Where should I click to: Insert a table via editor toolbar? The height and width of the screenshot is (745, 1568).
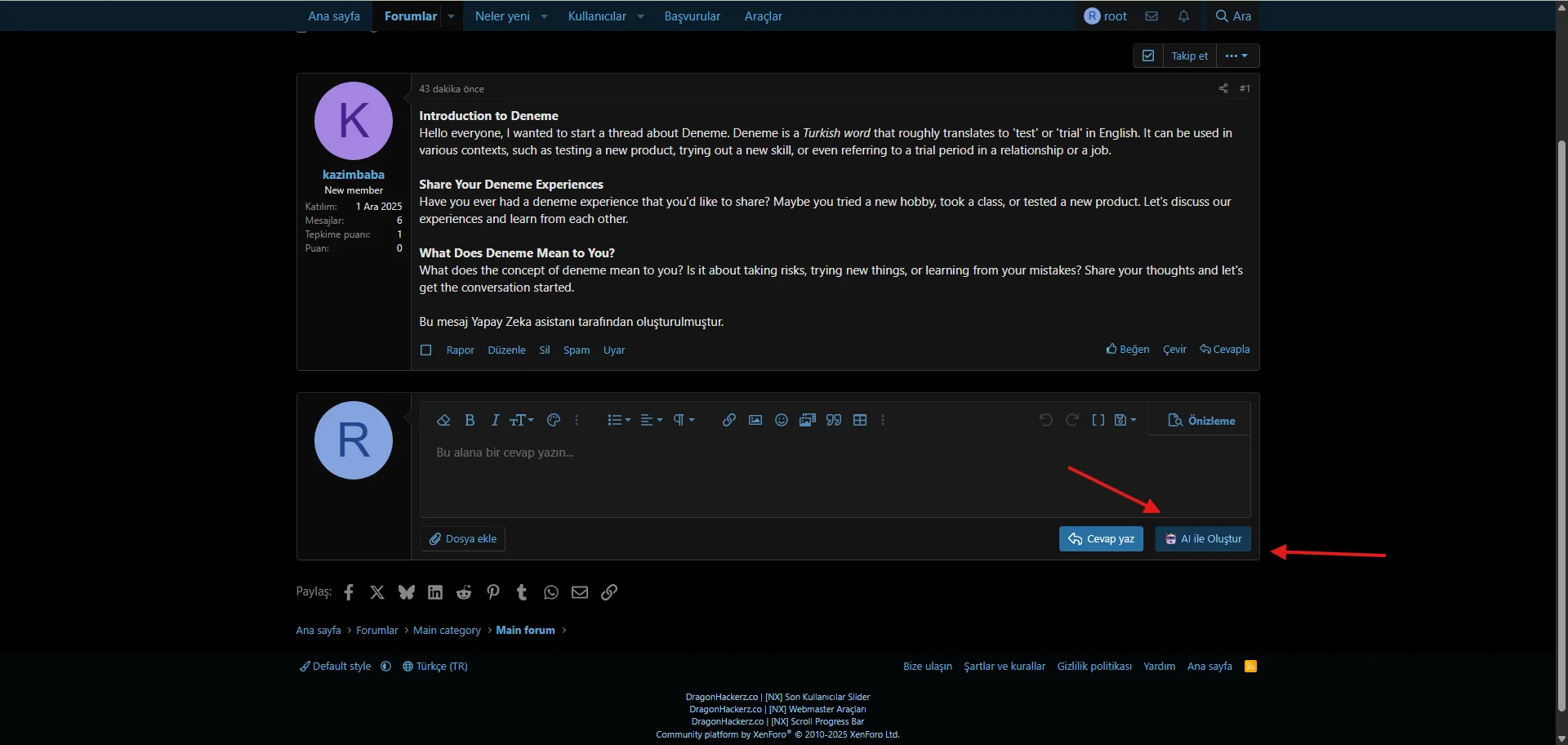(860, 420)
